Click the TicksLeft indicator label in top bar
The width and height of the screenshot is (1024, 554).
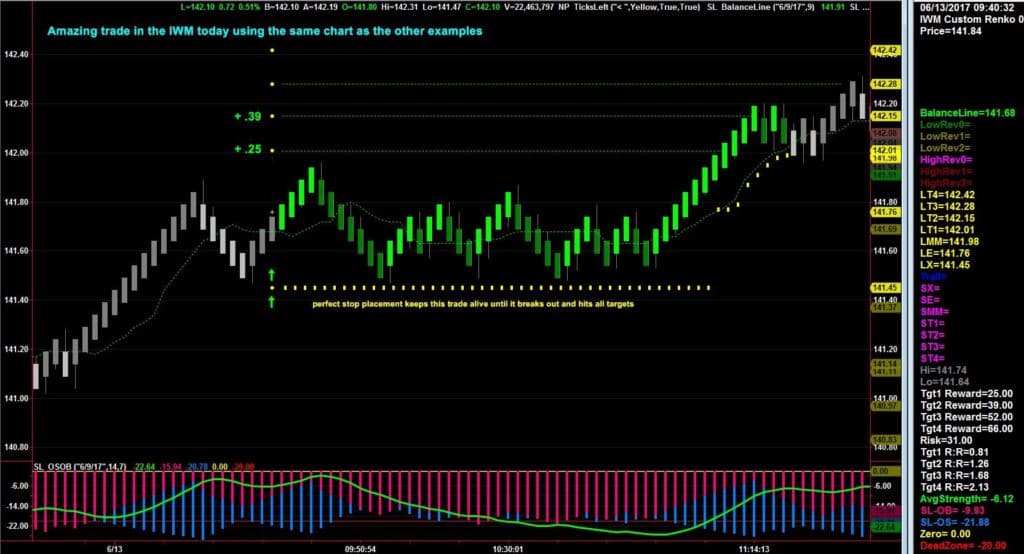[x=637, y=7]
